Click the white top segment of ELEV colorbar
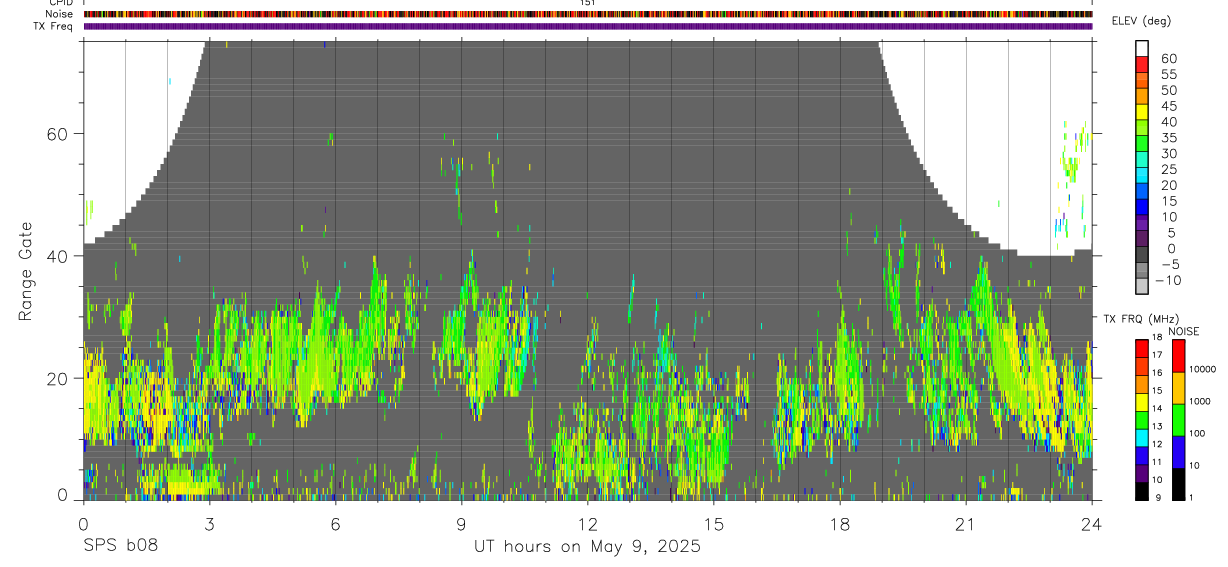The width and height of the screenshot is (1228, 567). [x=1142, y=48]
